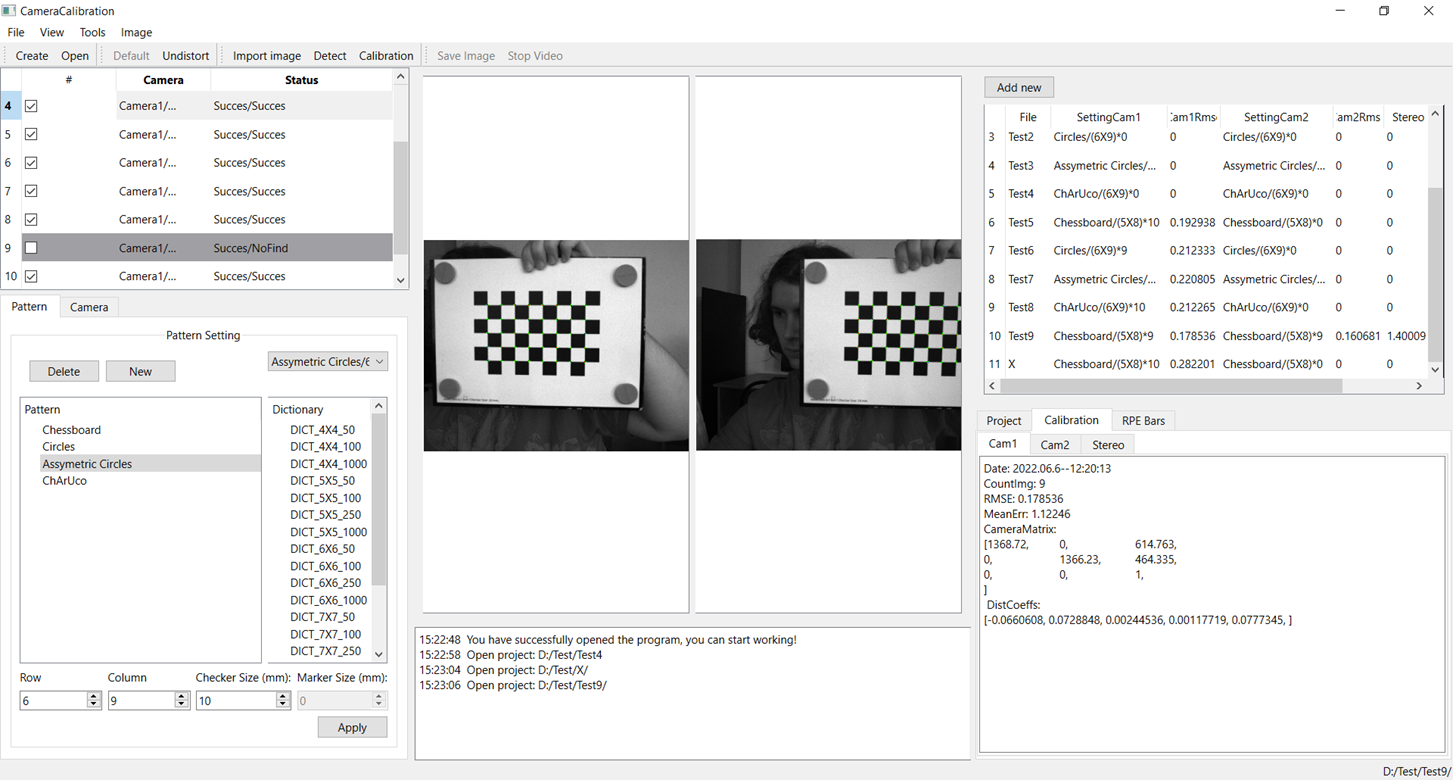This screenshot has width=1453, height=780.
Task: Click Import image in the toolbar
Action: 266,56
